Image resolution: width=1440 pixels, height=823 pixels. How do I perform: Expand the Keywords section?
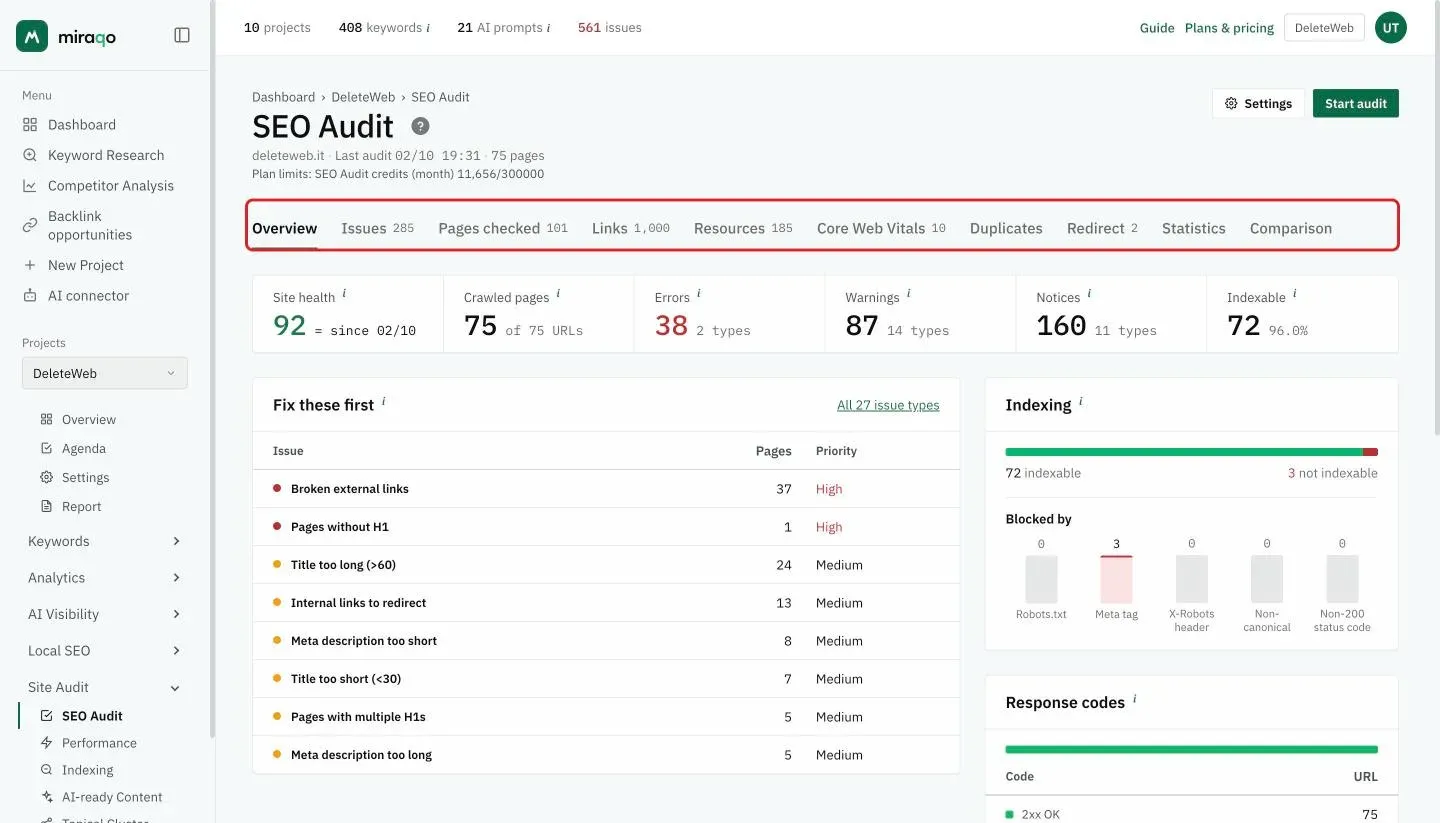[x=105, y=541]
